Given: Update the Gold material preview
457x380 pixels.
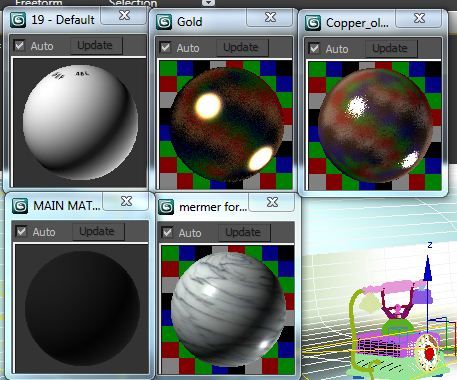Looking at the screenshot, I should [x=241, y=47].
